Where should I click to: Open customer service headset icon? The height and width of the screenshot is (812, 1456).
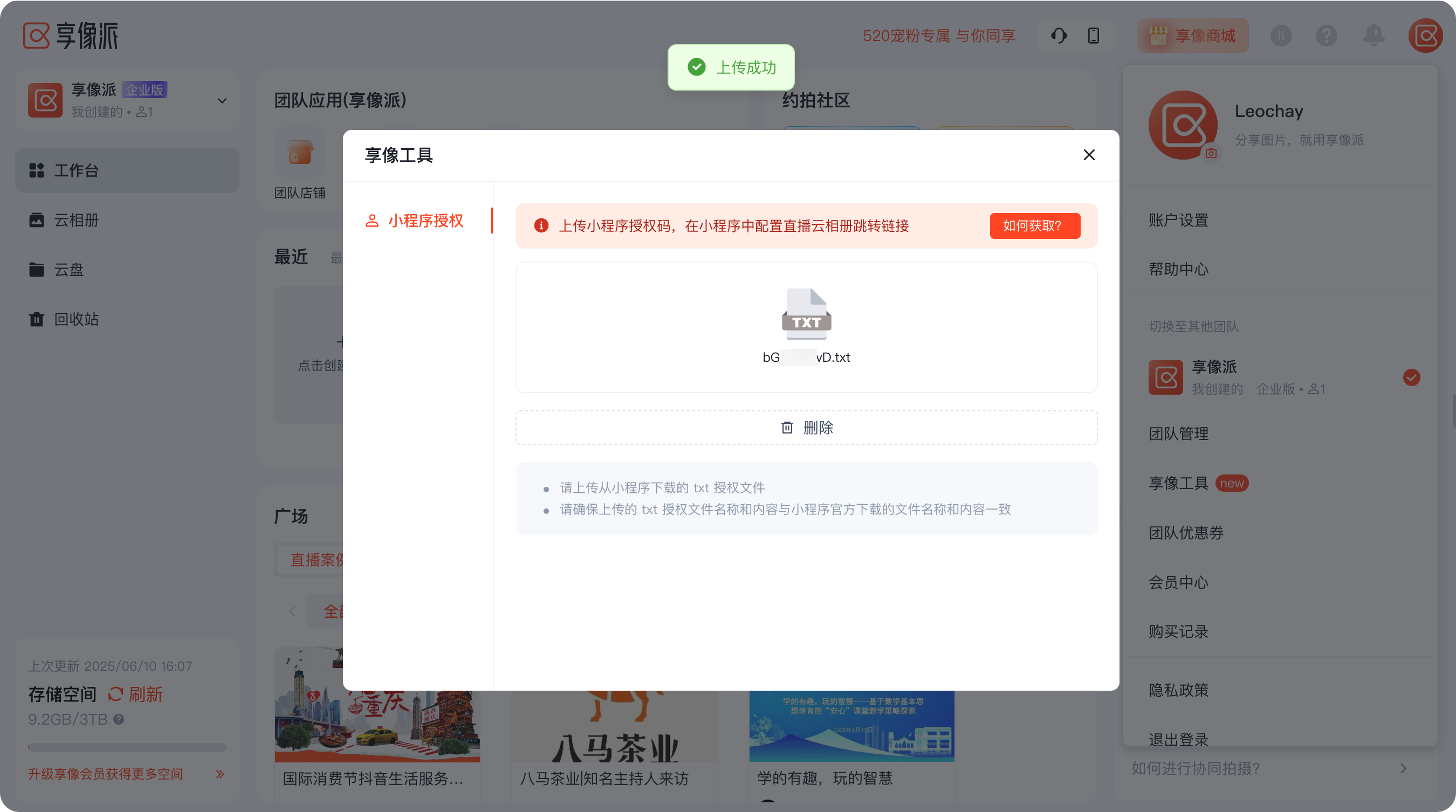click(x=1059, y=36)
